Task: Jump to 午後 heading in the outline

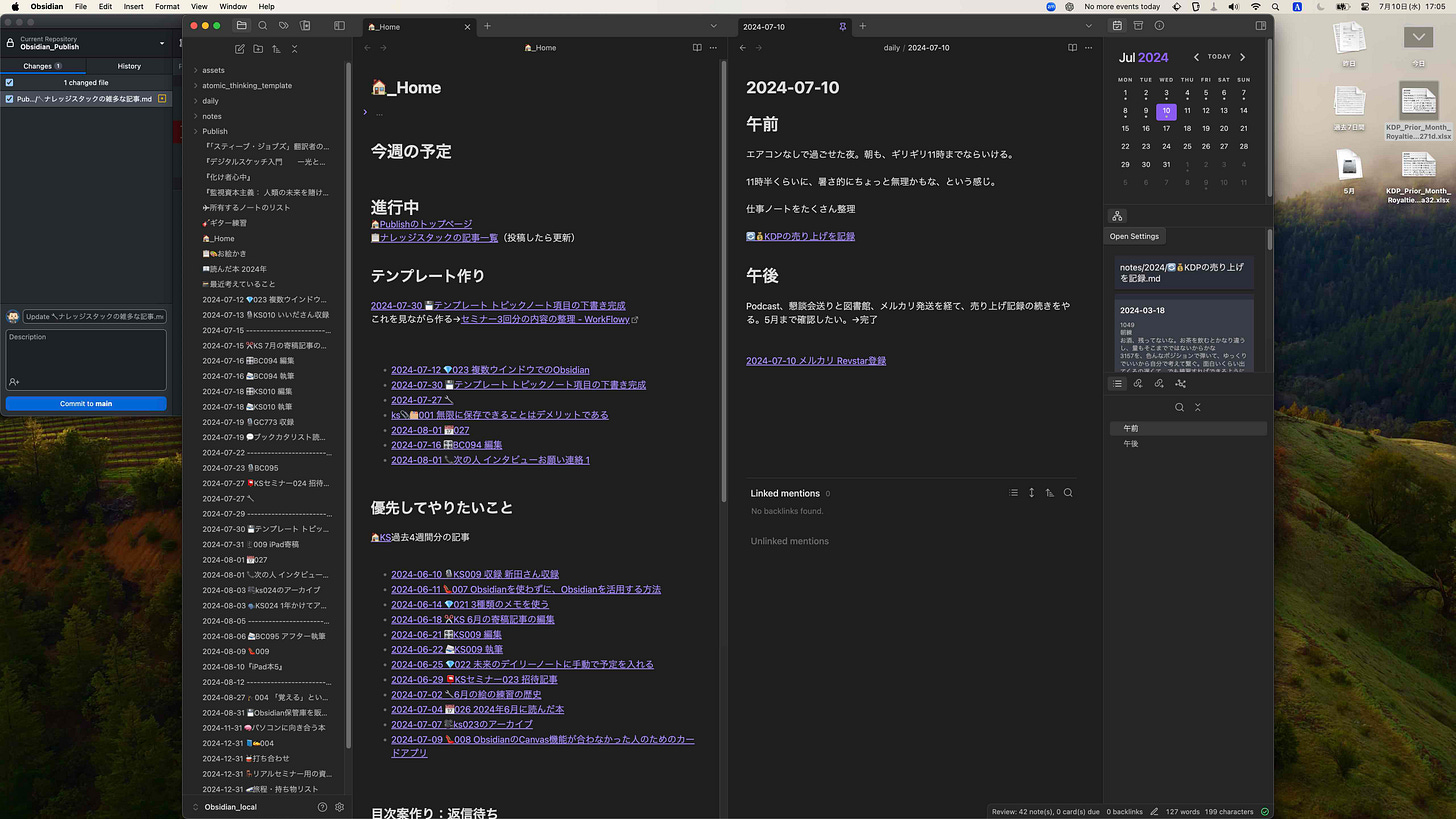Action: tap(1131, 443)
